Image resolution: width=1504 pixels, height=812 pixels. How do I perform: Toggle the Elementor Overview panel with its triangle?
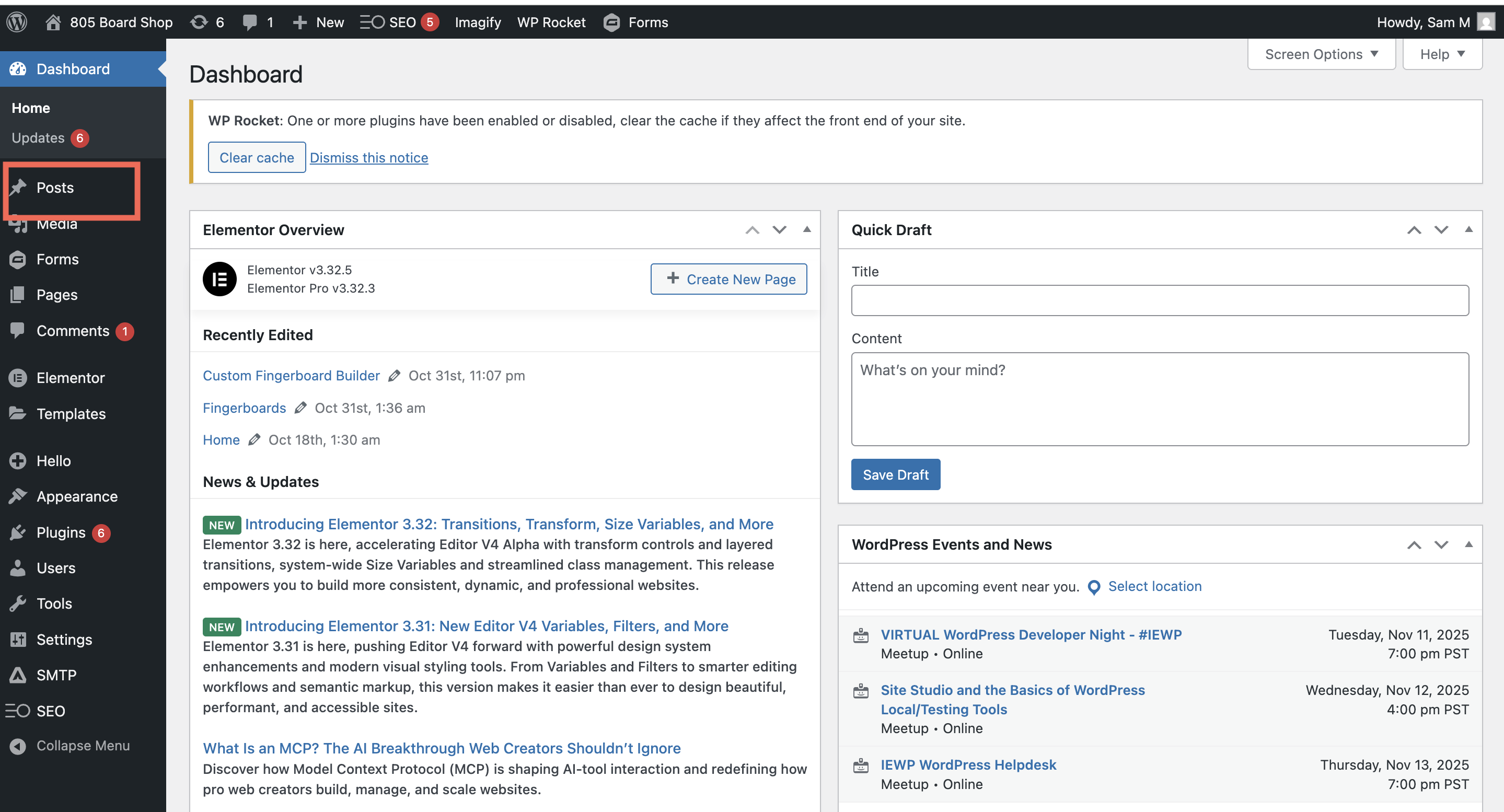tap(807, 229)
